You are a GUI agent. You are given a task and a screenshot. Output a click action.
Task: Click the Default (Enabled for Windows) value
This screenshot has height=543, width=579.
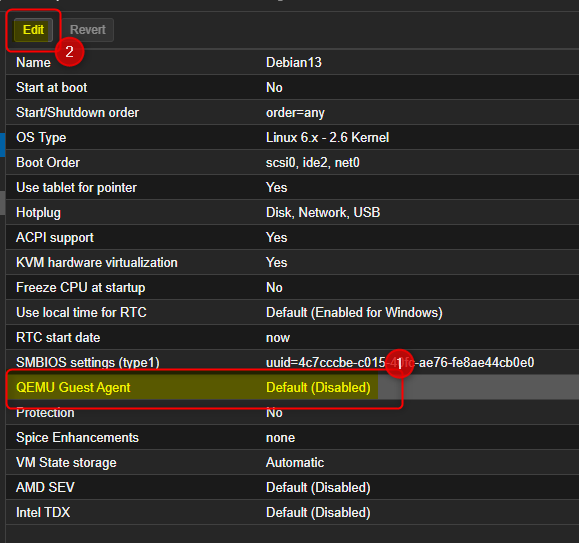(354, 313)
